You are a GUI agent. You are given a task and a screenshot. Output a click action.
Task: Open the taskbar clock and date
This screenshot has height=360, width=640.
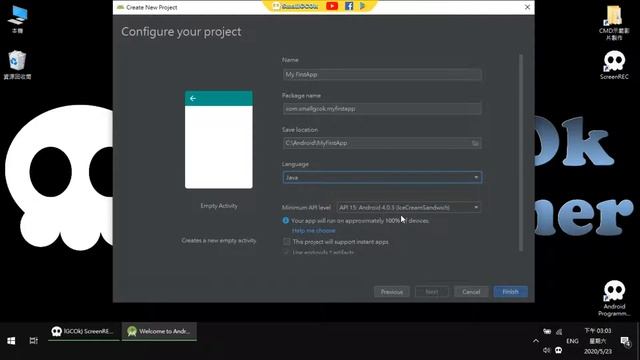[x=598, y=341]
